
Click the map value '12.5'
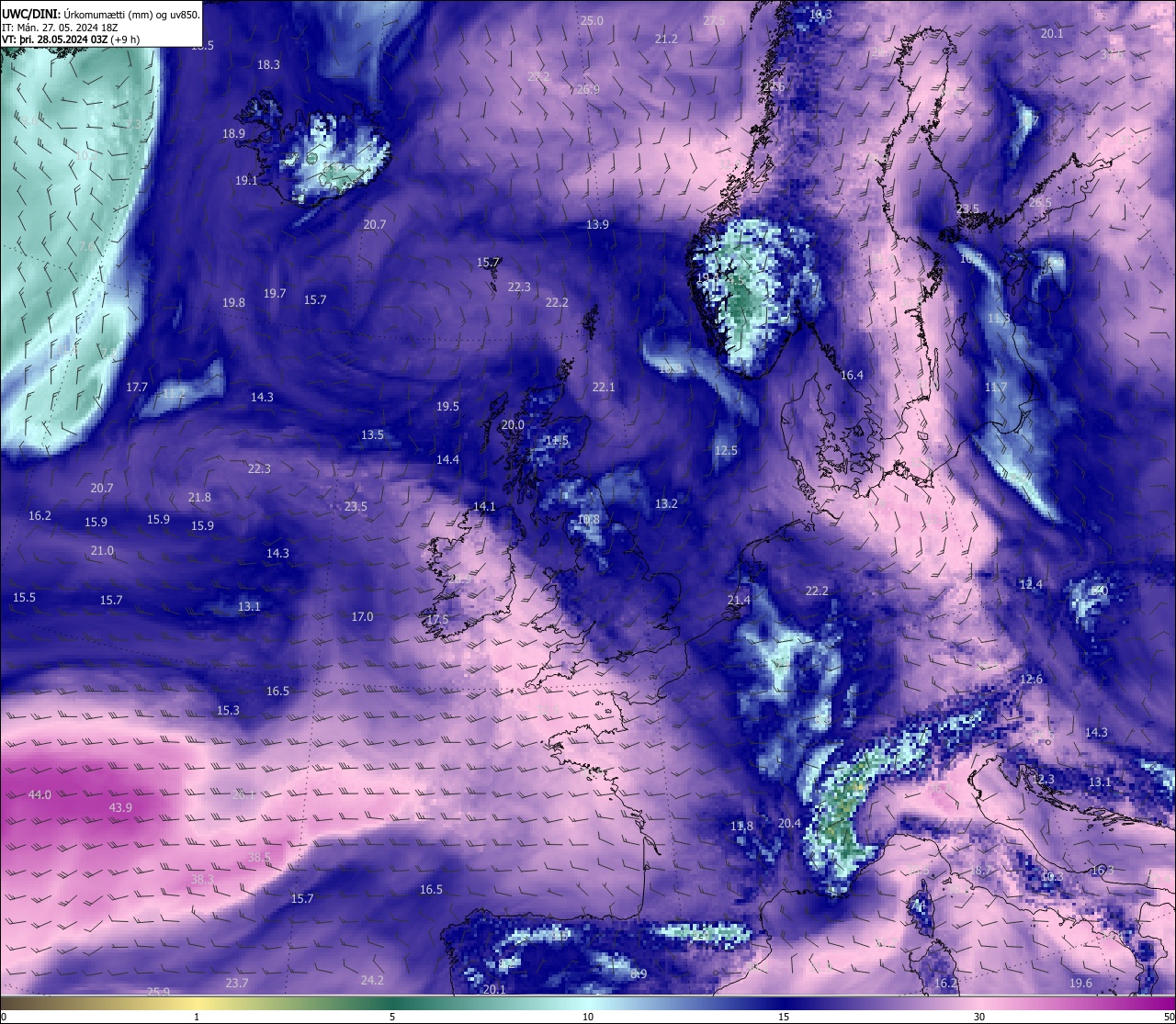726,450
